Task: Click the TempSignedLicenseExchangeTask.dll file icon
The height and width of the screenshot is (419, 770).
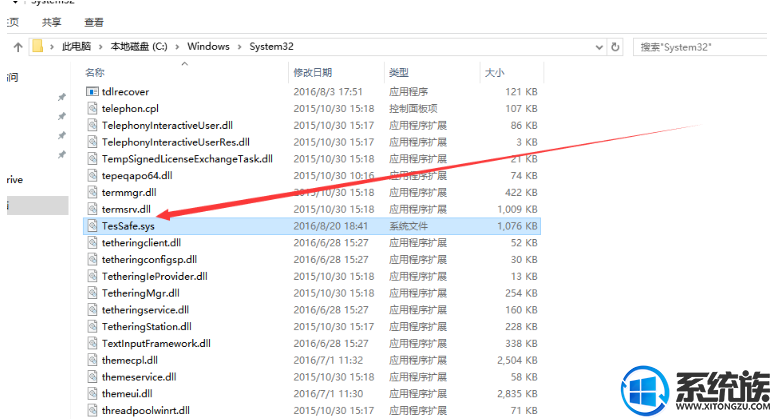Action: click(92, 159)
